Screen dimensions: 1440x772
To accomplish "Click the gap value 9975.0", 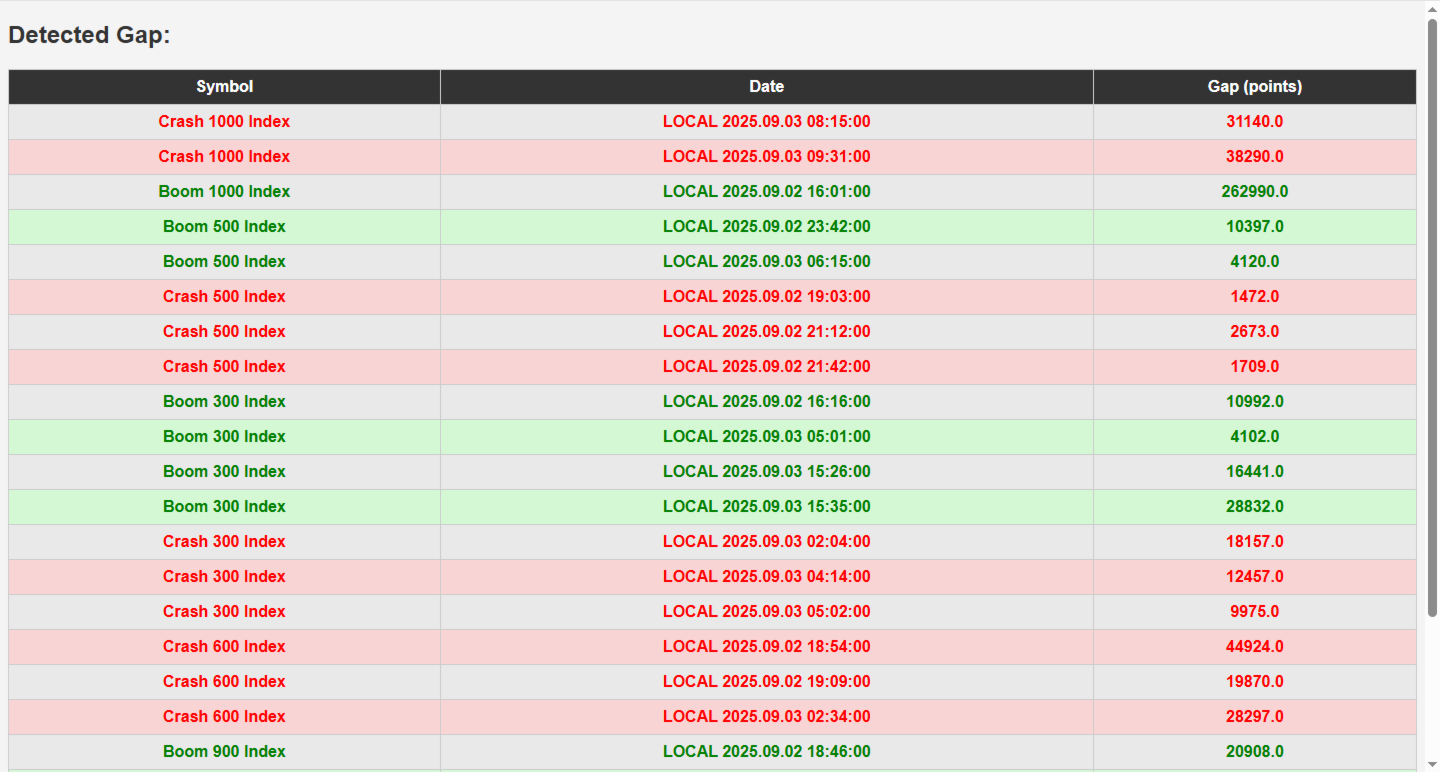I will (1255, 612).
